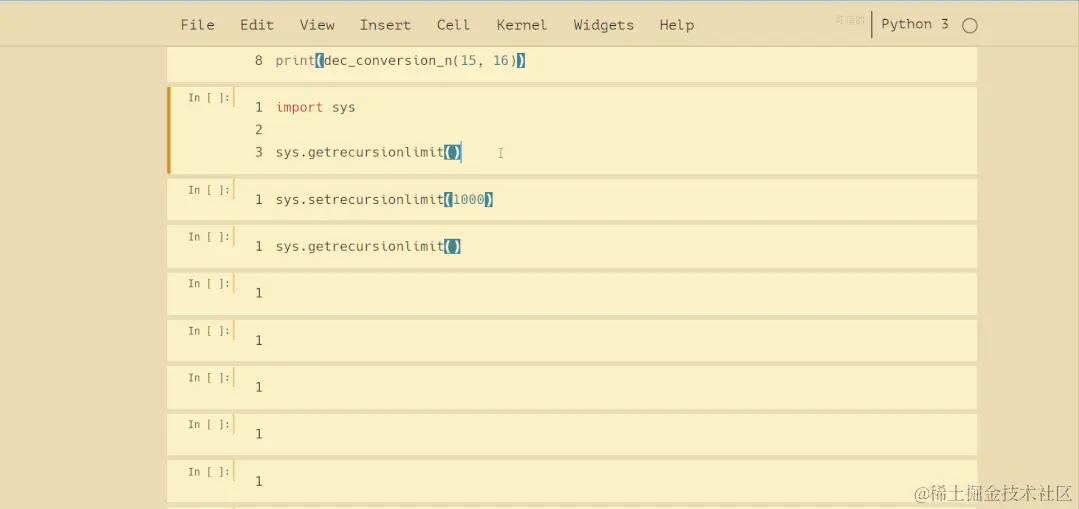
Task: Open the Widgets menu
Action: click(603, 25)
